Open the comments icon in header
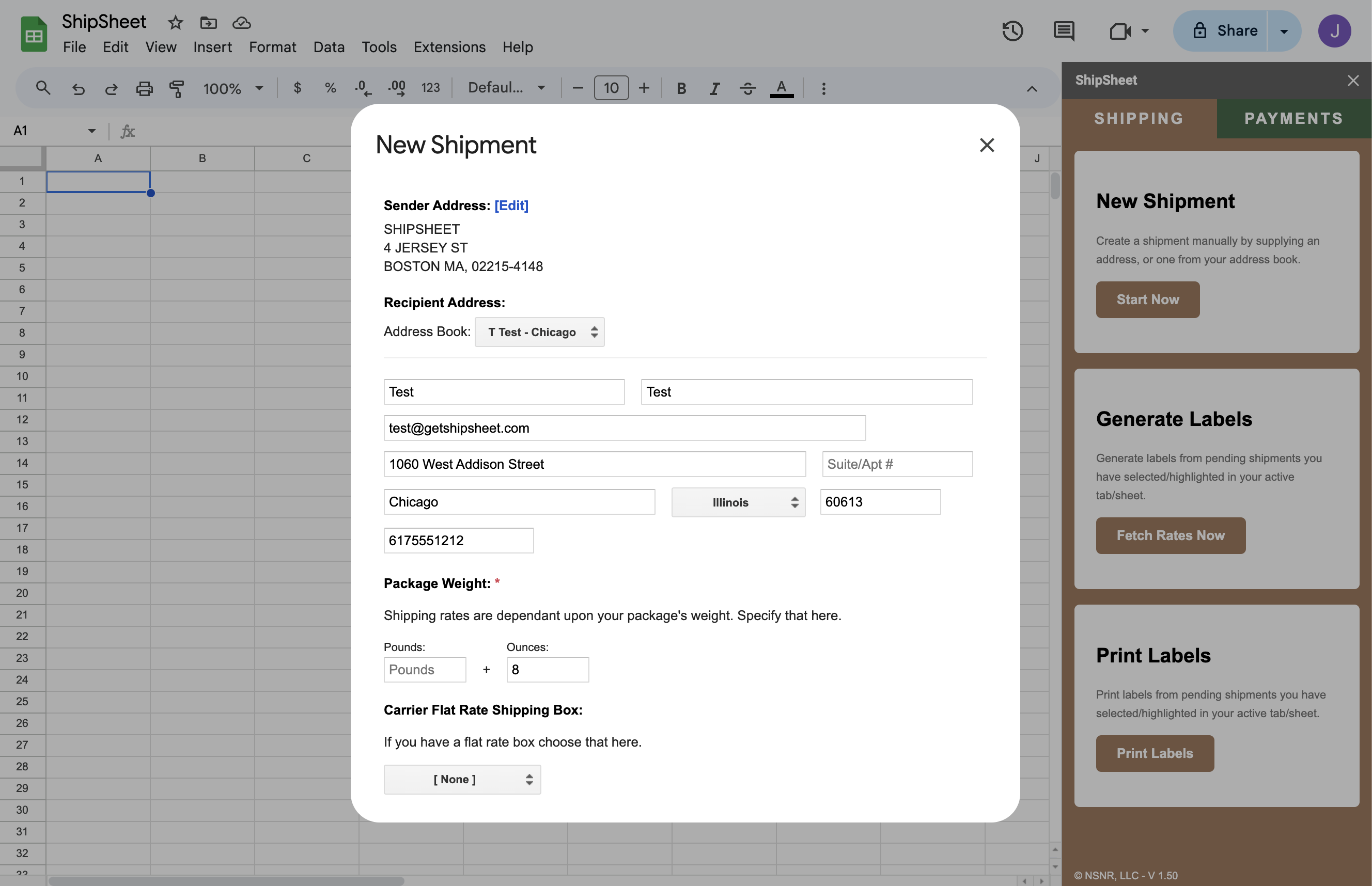The width and height of the screenshot is (1372, 886). point(1063,31)
